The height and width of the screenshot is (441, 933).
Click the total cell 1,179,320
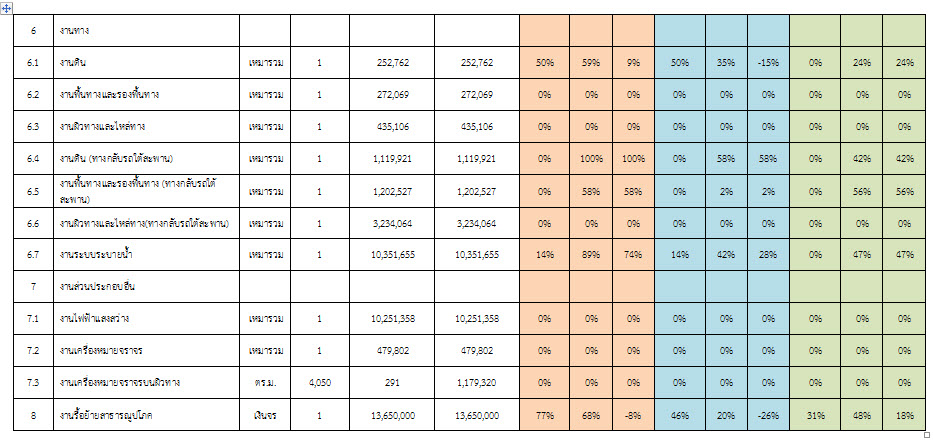476,382
